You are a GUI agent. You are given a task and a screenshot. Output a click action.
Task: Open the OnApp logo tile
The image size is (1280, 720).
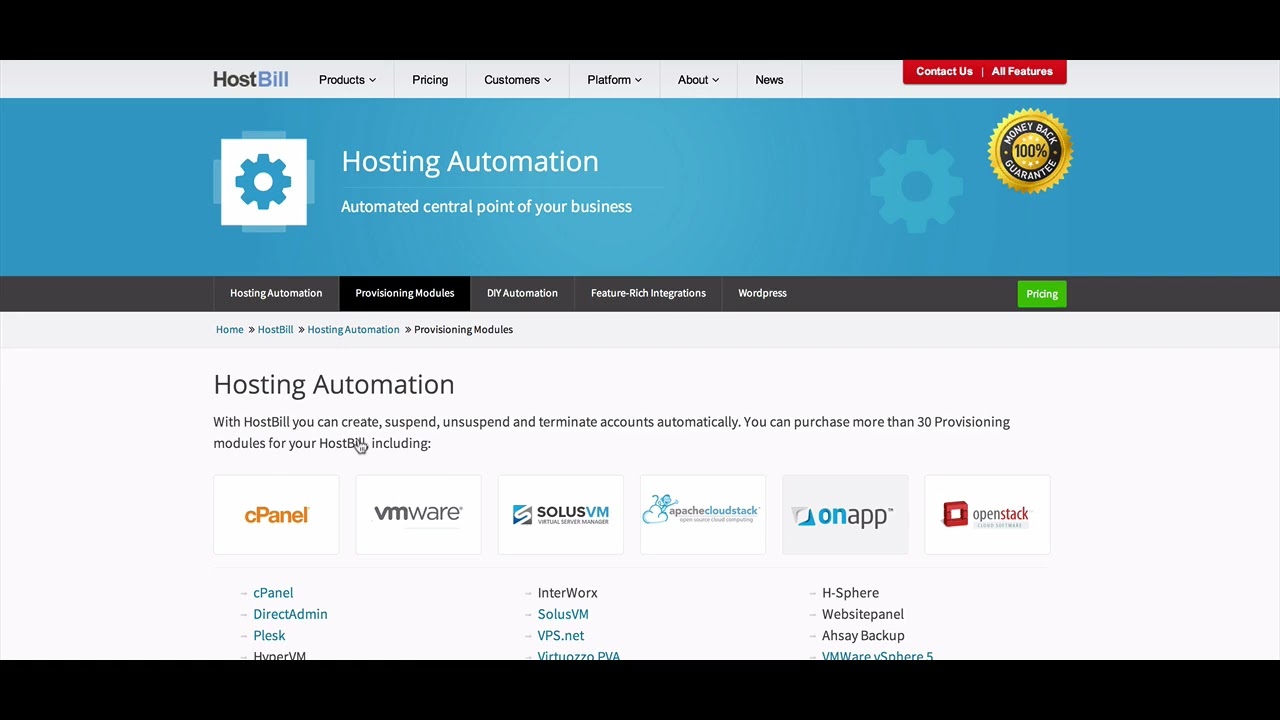[845, 514]
